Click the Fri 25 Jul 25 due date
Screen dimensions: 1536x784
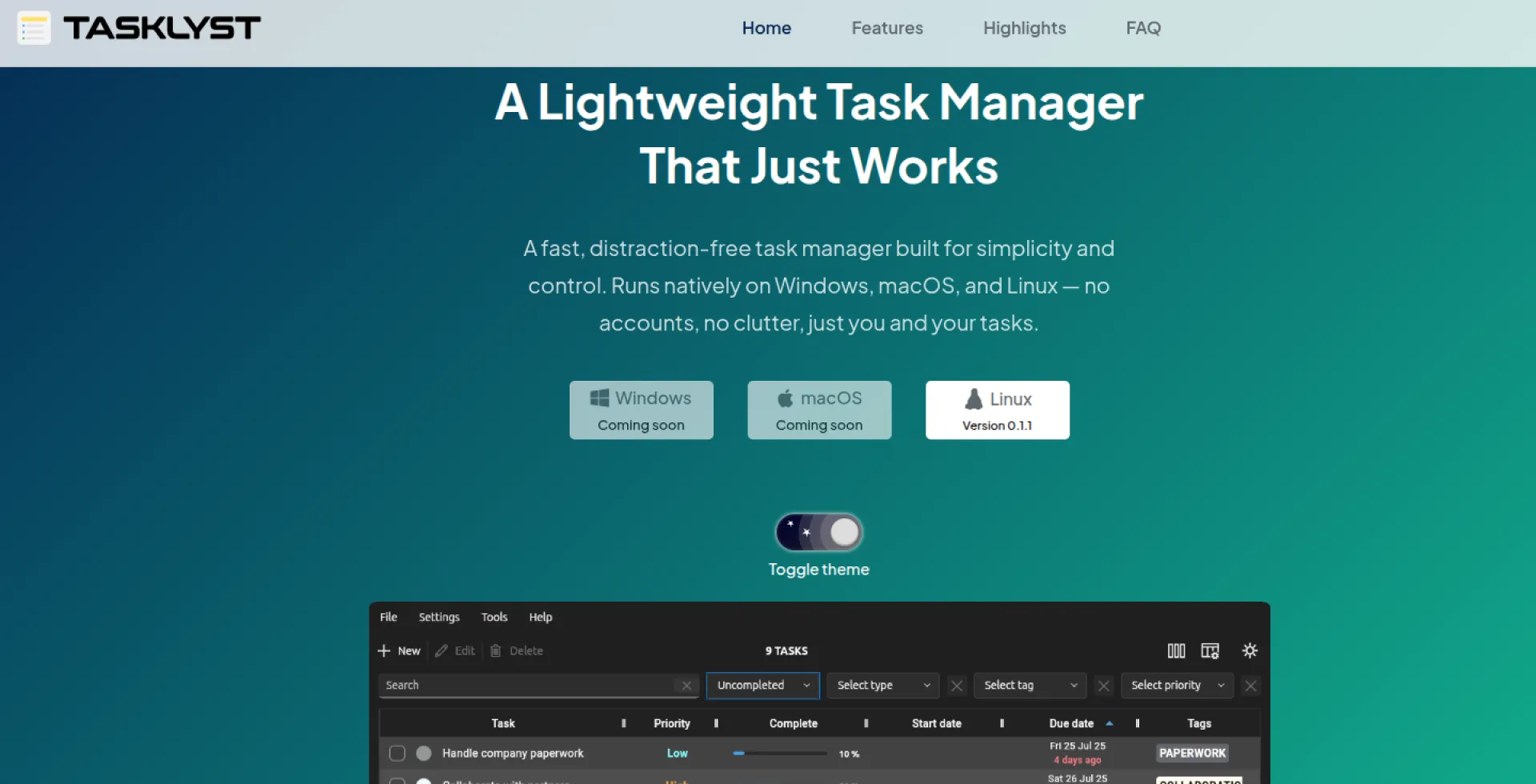pos(1078,746)
